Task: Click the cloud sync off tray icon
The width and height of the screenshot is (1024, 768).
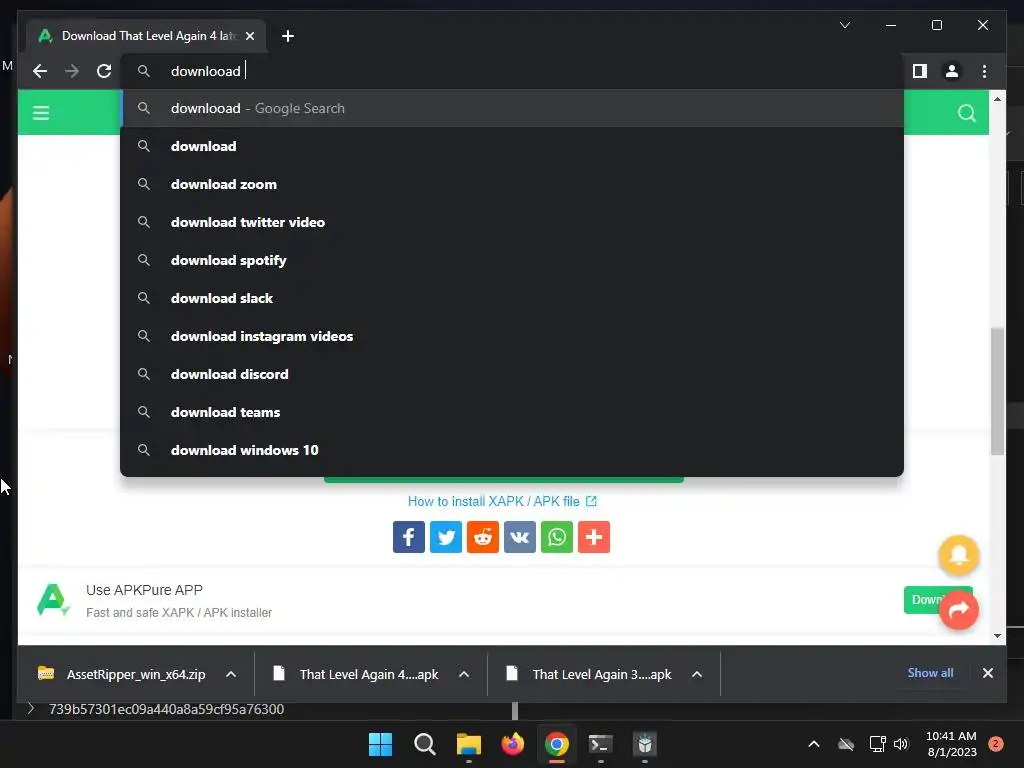Action: 846,744
